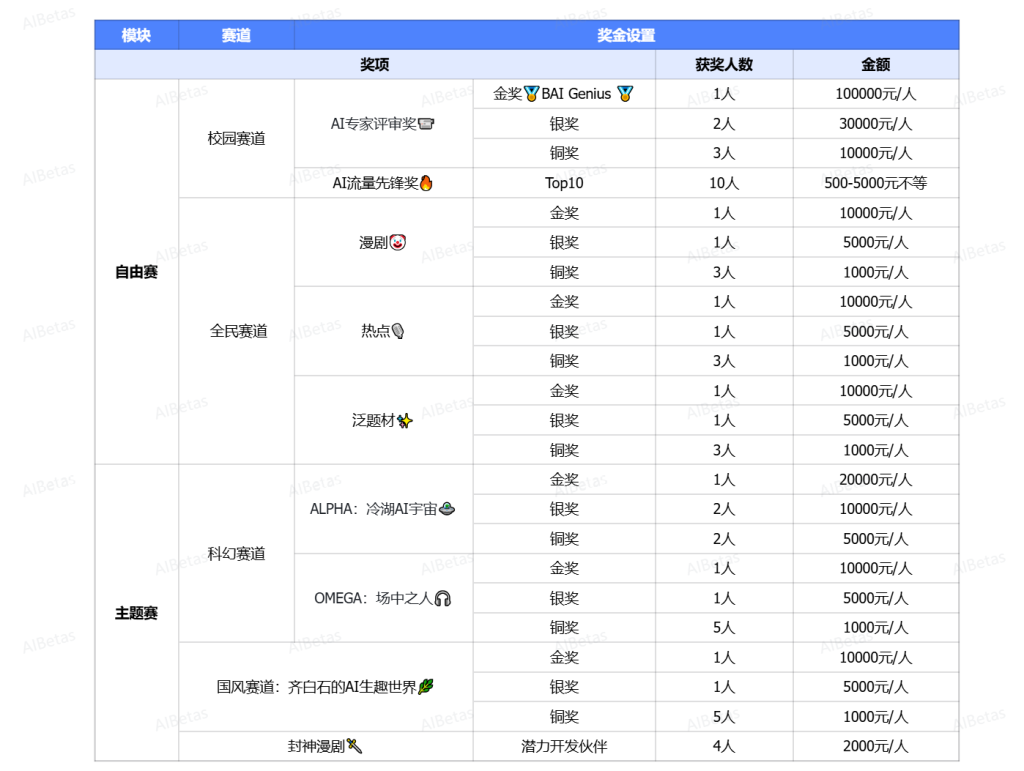Click the 奖金设置 header cell
Screen dimensions: 1024x771
click(x=626, y=35)
